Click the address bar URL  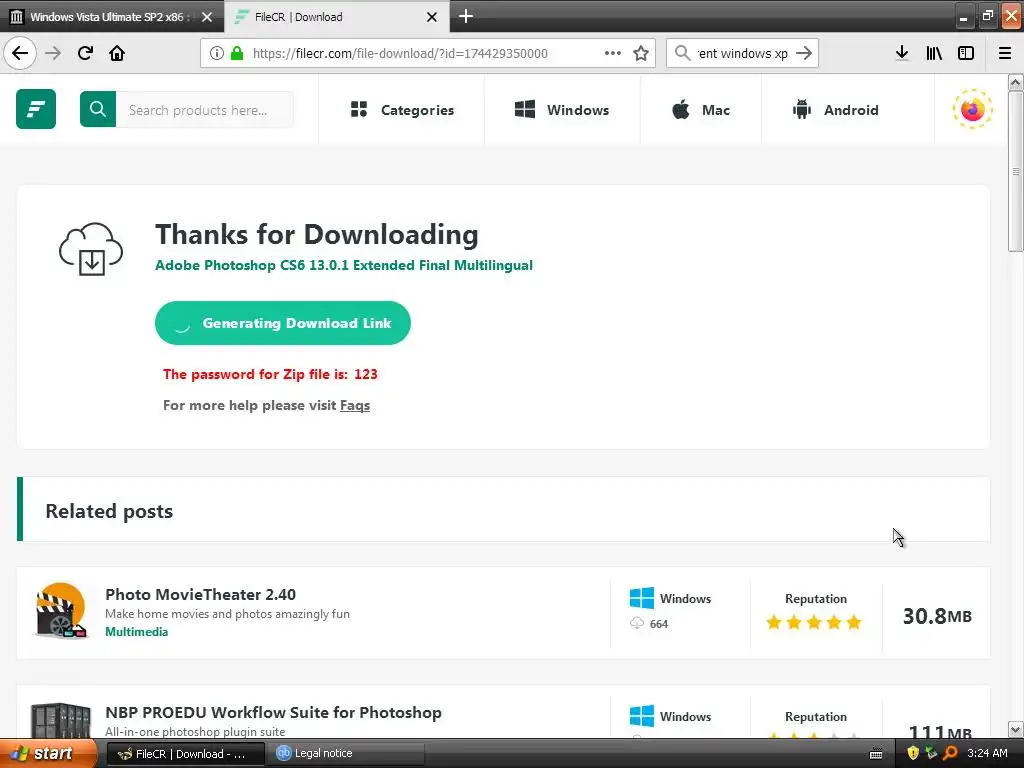pyautogui.click(x=400, y=54)
